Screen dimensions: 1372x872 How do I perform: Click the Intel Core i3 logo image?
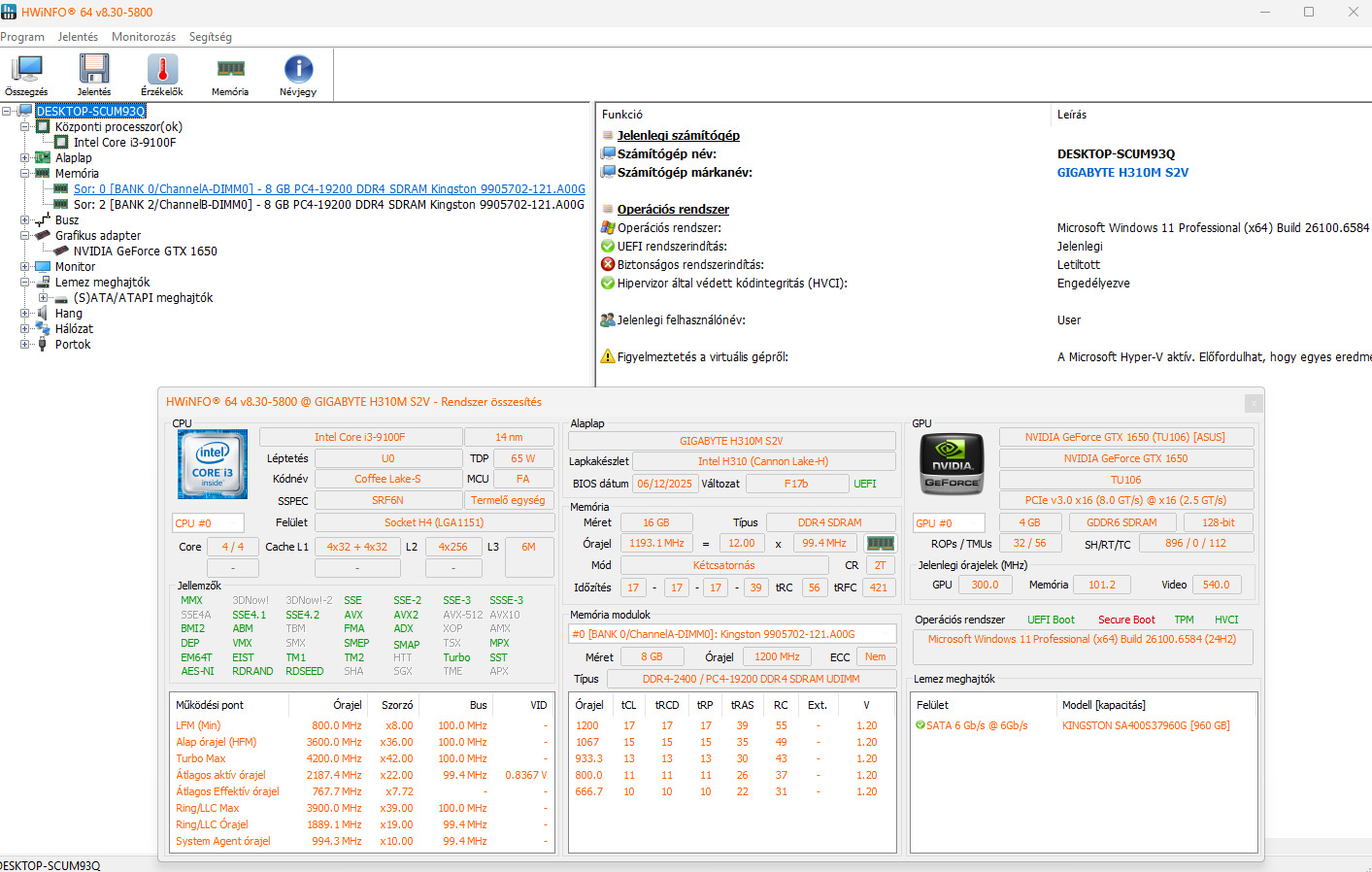point(213,464)
